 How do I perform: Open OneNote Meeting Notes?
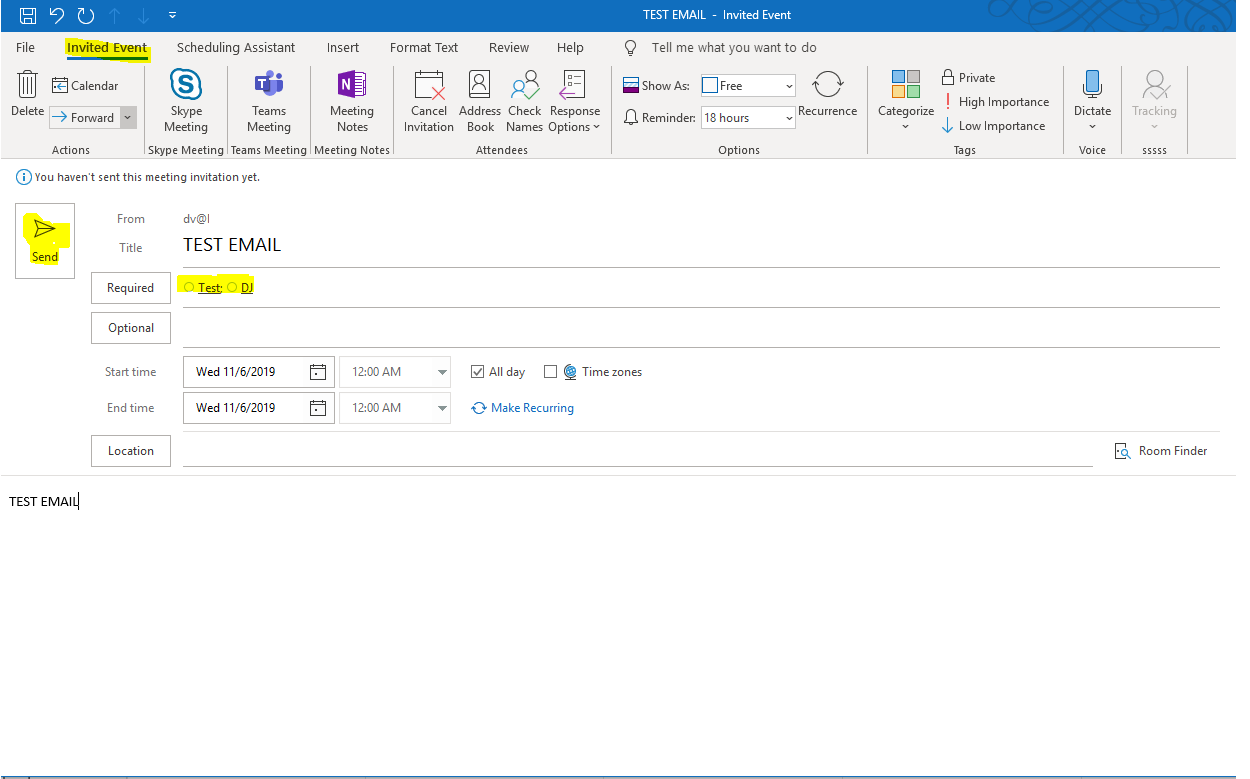[x=352, y=101]
